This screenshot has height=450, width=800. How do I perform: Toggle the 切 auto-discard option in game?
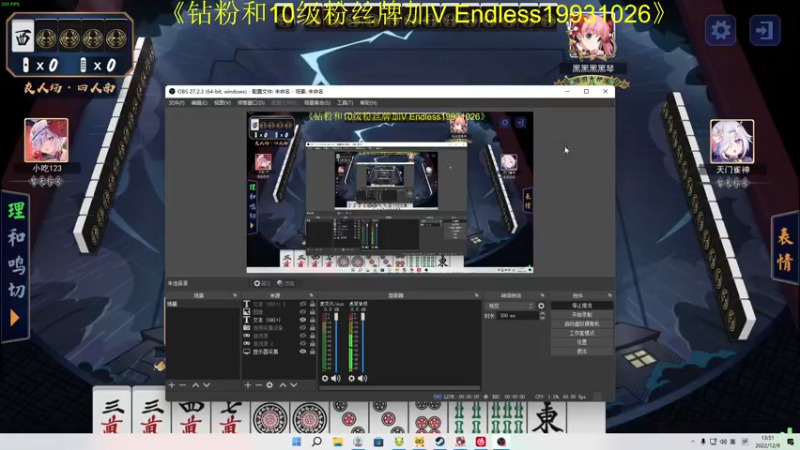pos(16,290)
